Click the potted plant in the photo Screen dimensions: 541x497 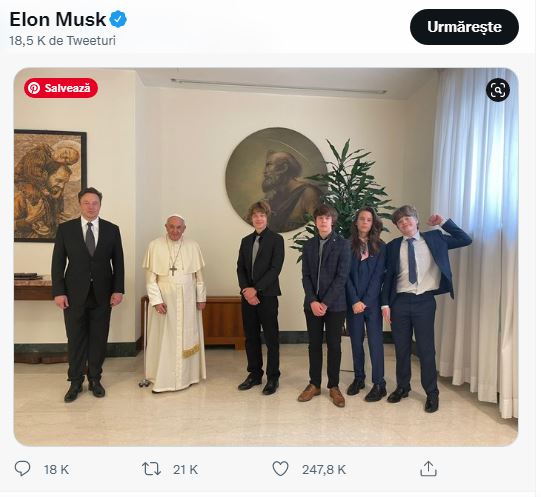point(345,193)
